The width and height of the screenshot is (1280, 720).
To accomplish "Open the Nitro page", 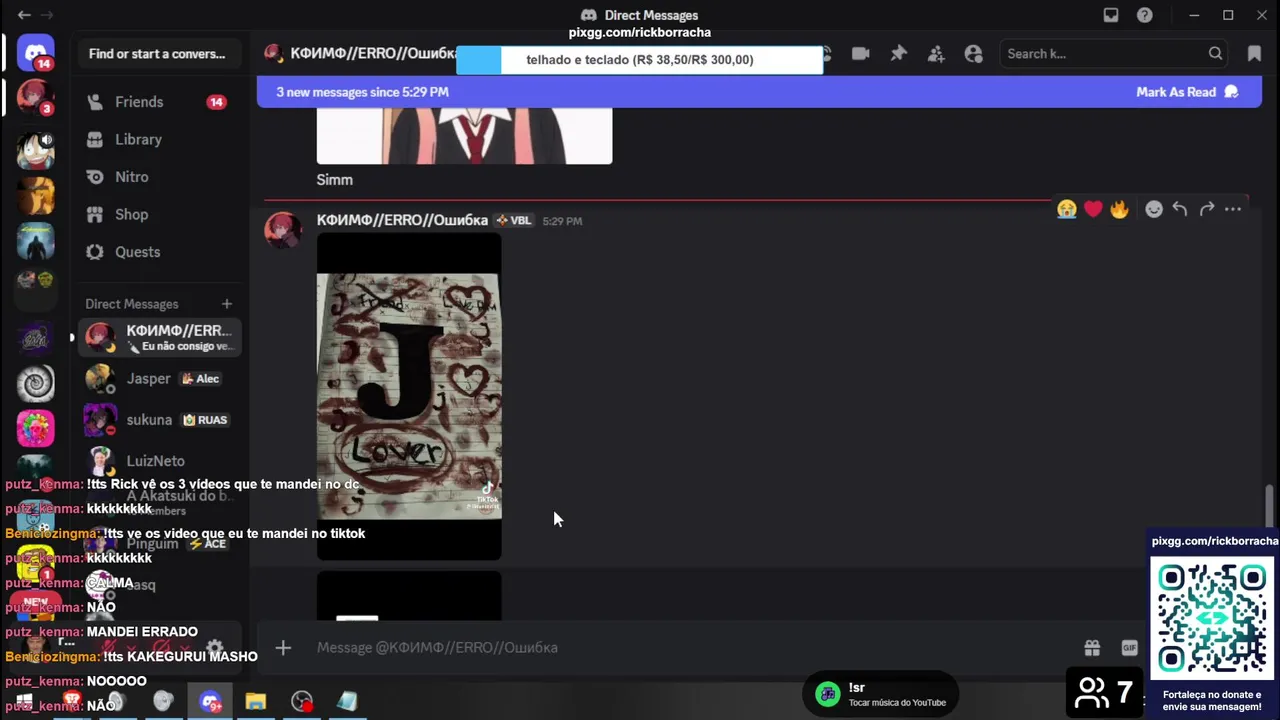I will point(160,177).
